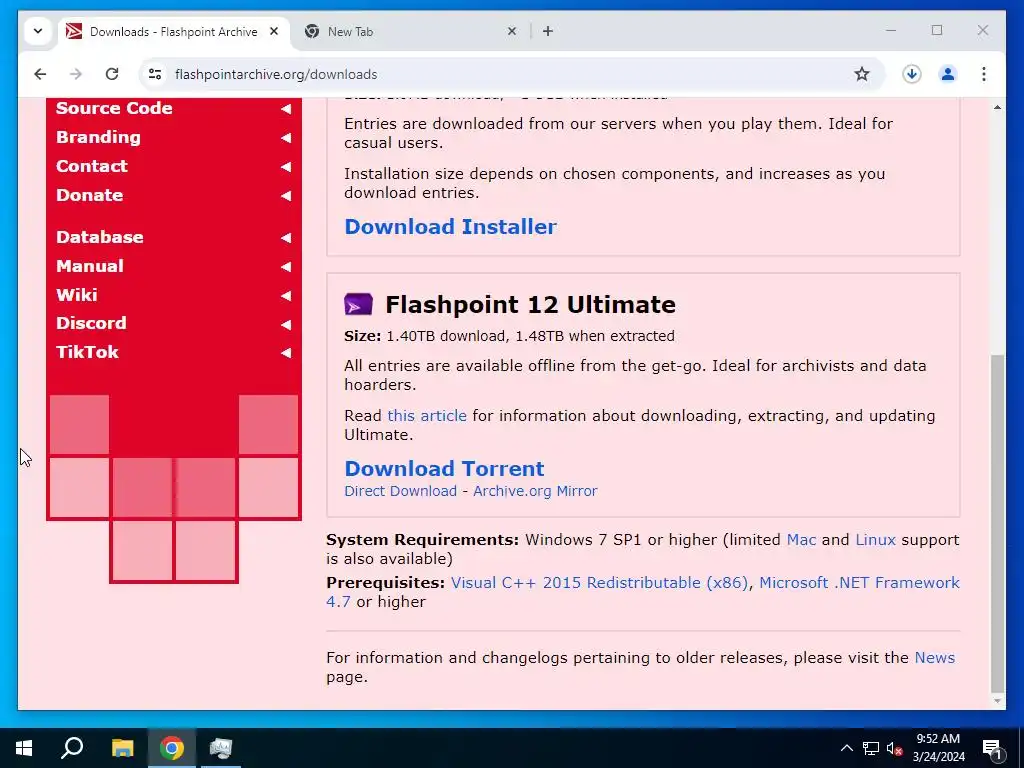The image size is (1024, 768).
Task: Open the network tray icon
Action: 871,748
